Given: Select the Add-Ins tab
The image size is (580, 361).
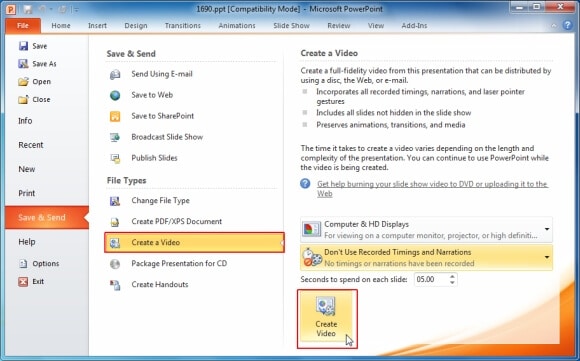Looking at the screenshot, I should click(414, 26).
